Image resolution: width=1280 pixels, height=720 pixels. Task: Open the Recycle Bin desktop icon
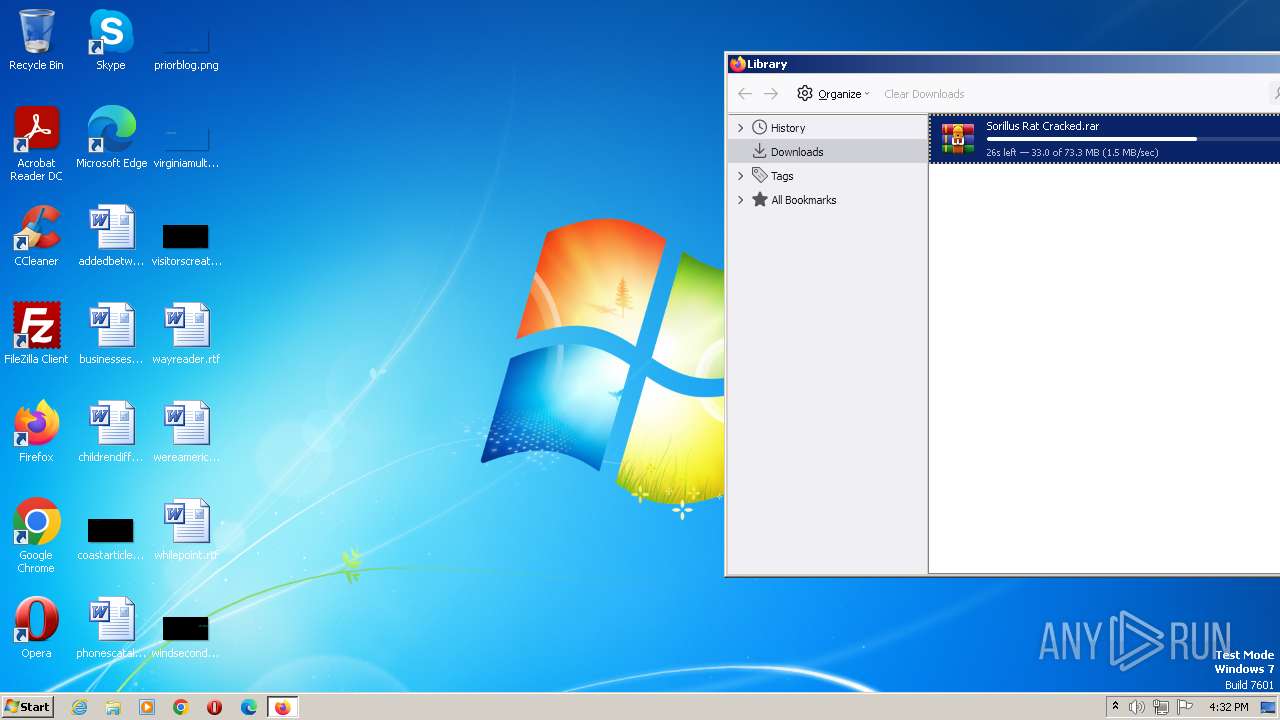coord(36,40)
